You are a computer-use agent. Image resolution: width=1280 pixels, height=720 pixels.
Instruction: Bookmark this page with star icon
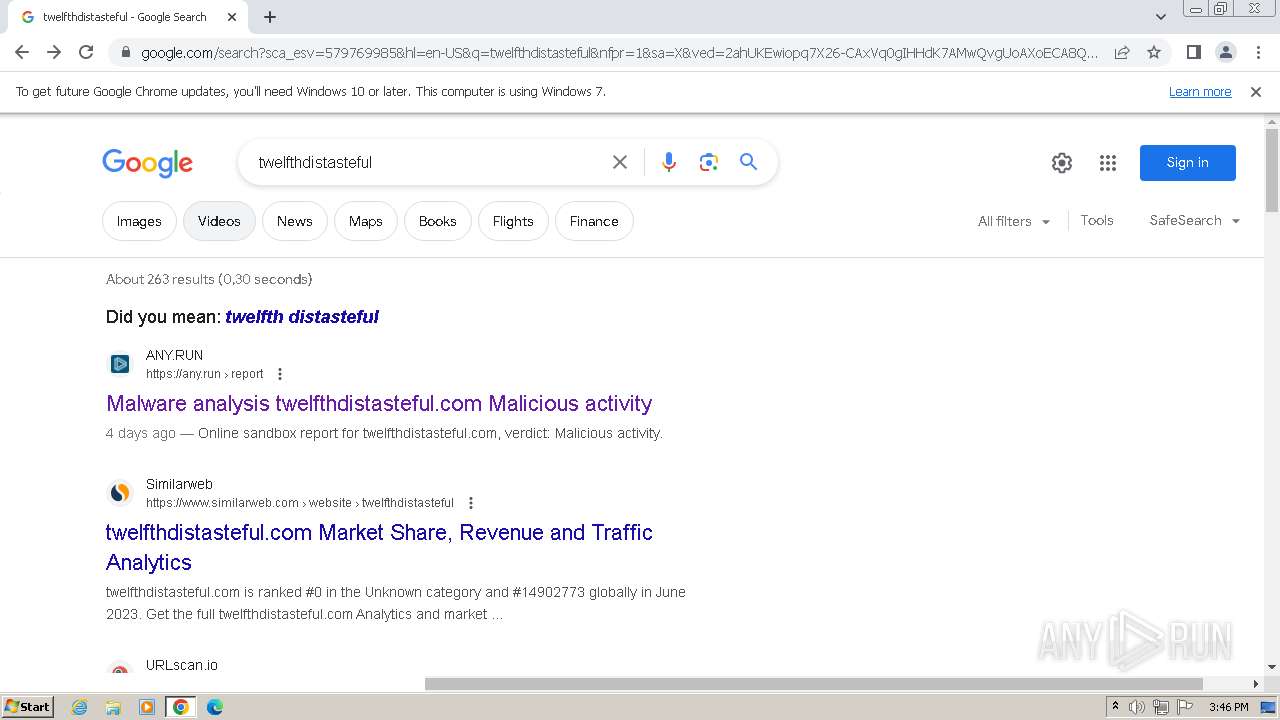[x=1154, y=52]
